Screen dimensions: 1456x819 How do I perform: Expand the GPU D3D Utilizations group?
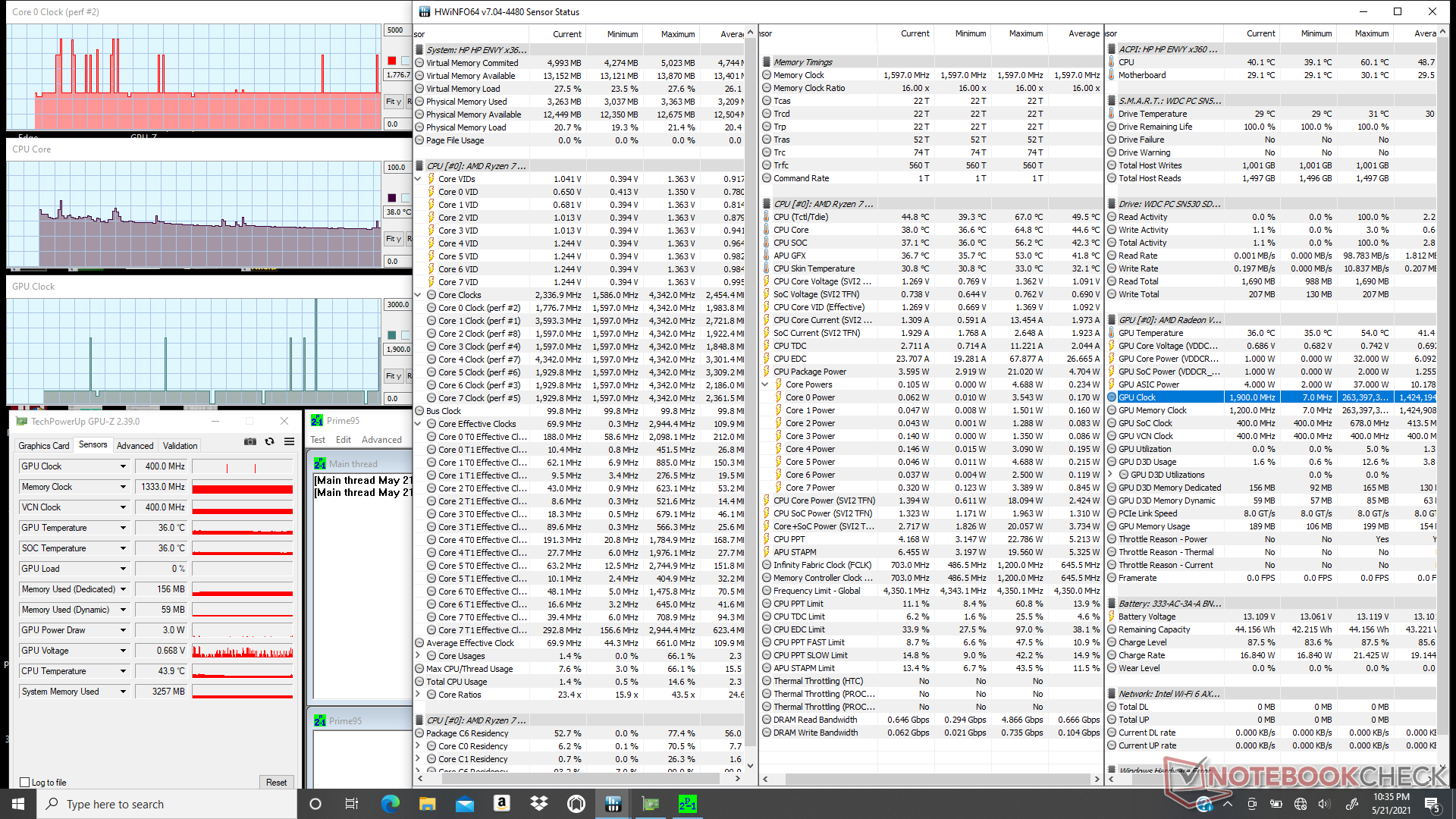1111,475
